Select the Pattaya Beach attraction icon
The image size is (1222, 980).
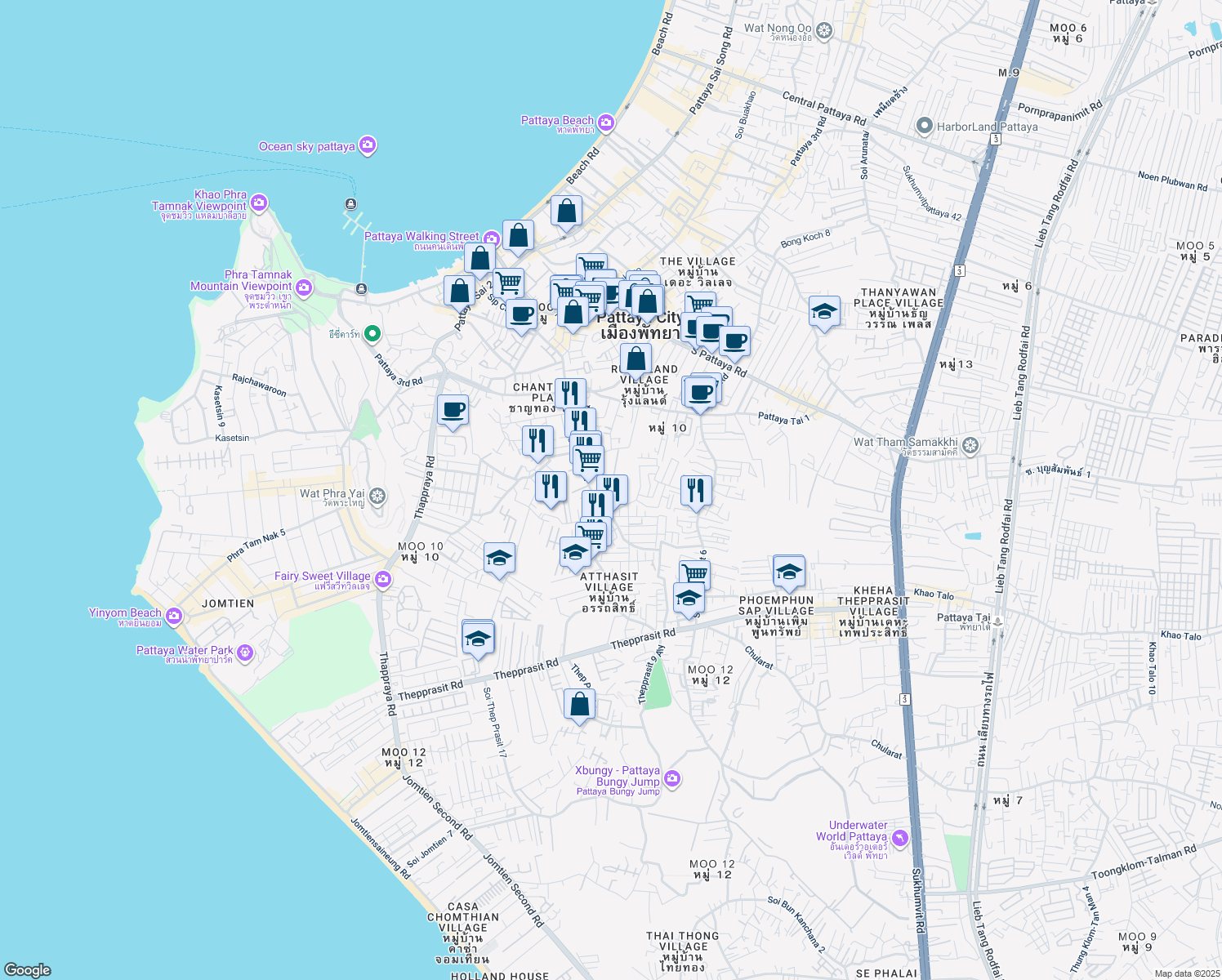pos(606,123)
